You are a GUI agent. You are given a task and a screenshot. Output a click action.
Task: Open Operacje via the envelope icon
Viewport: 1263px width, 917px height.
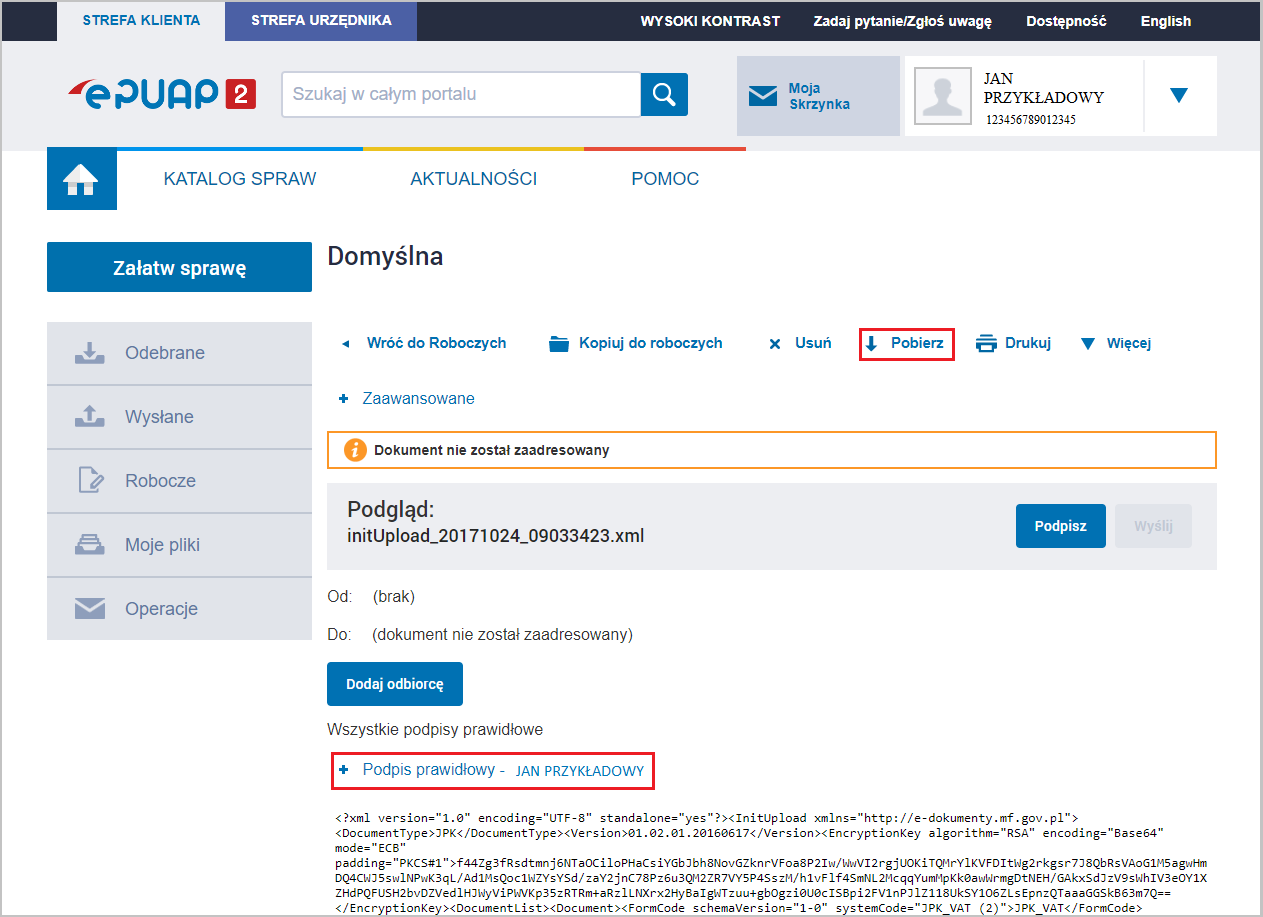pos(89,608)
